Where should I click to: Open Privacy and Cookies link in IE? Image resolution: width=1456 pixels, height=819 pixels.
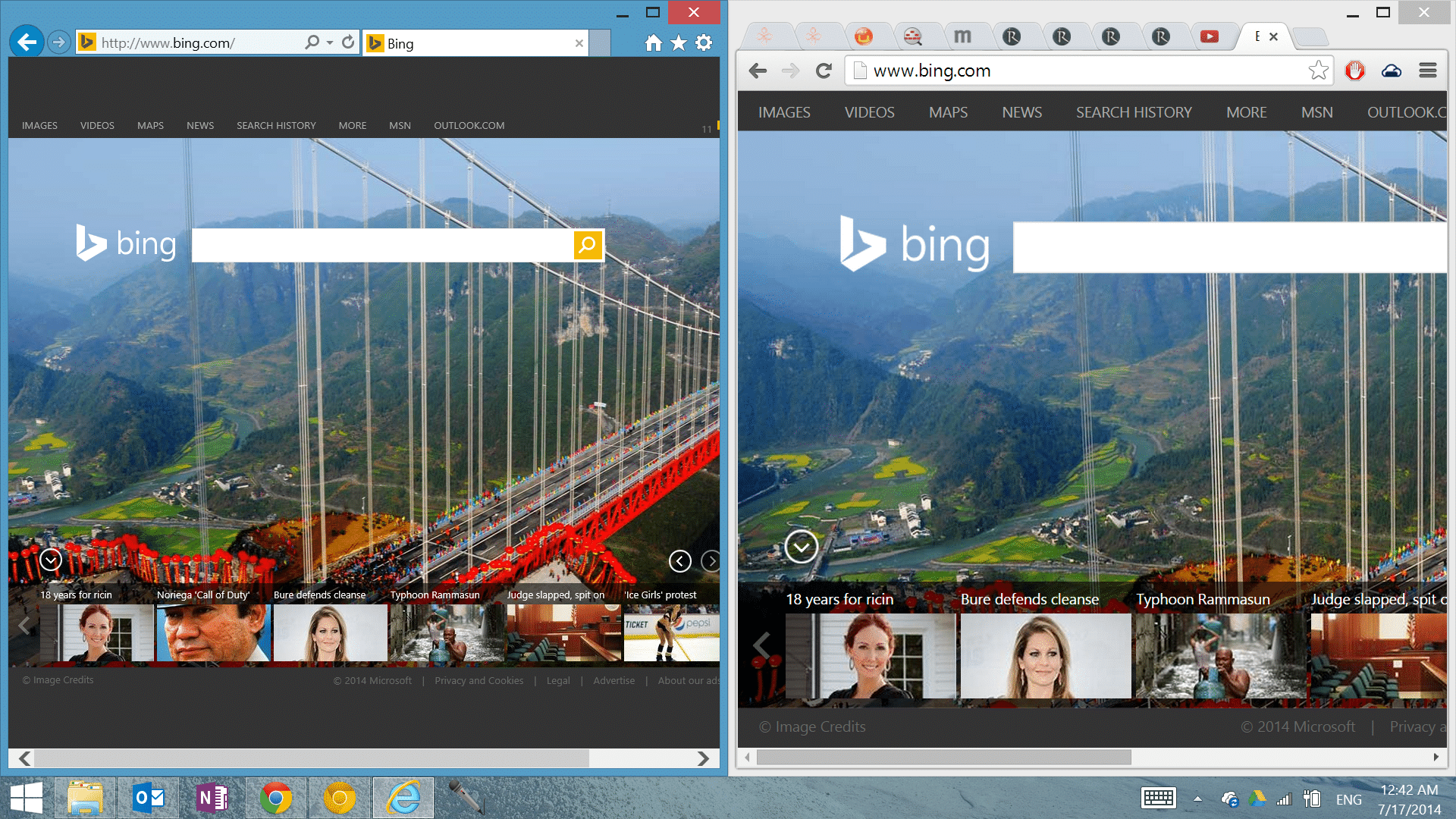click(479, 680)
